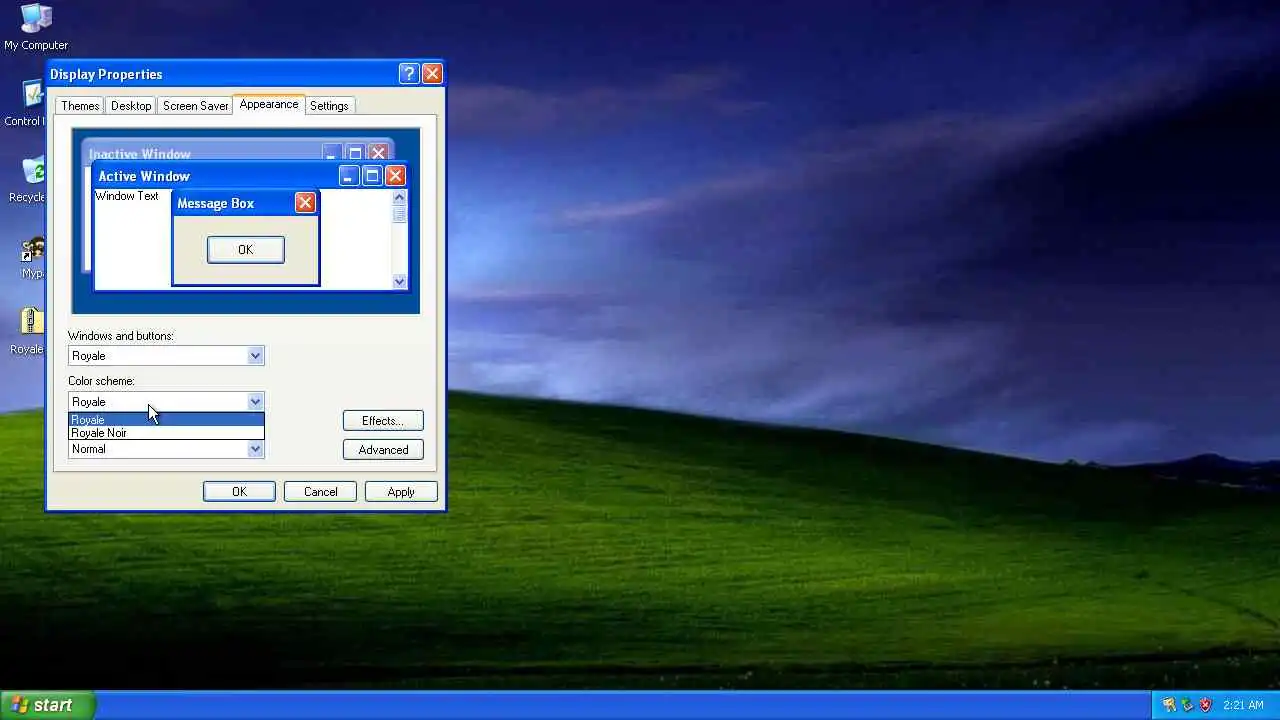Click the preview Active Window maximize icon
The width and height of the screenshot is (1280, 720).
(372, 176)
